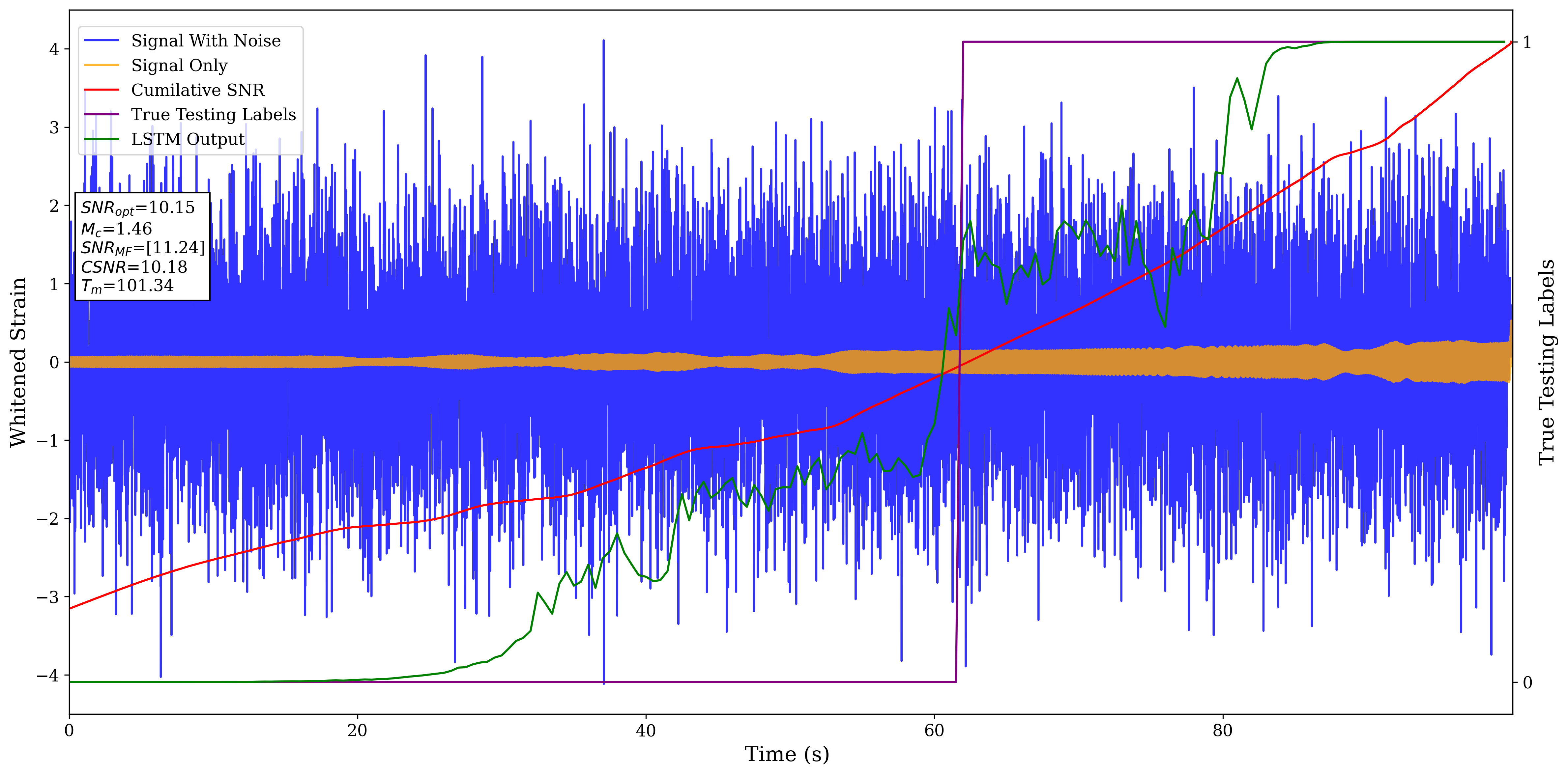The width and height of the screenshot is (1568, 775).
Task: Click the blue Signal With Noise legend line
Action: click(101, 41)
